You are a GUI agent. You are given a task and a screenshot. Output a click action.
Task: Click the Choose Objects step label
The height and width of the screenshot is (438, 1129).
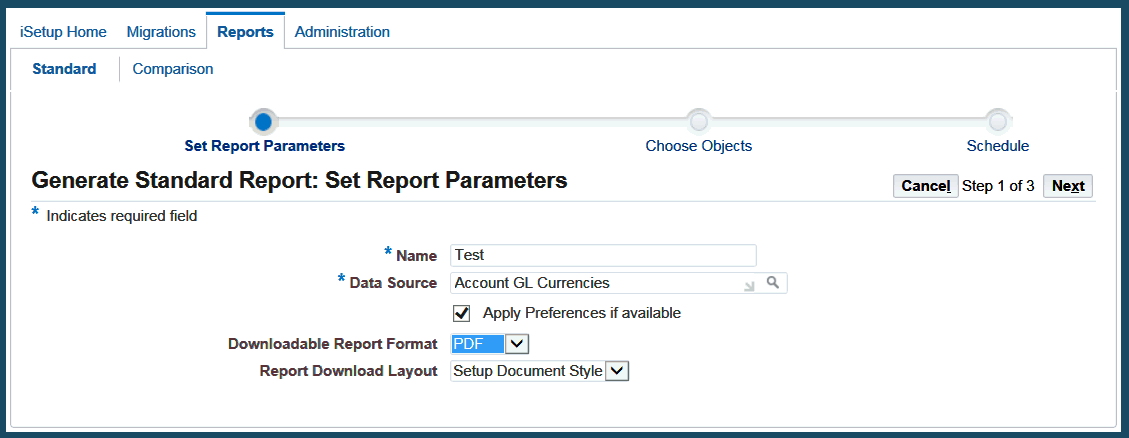click(699, 146)
